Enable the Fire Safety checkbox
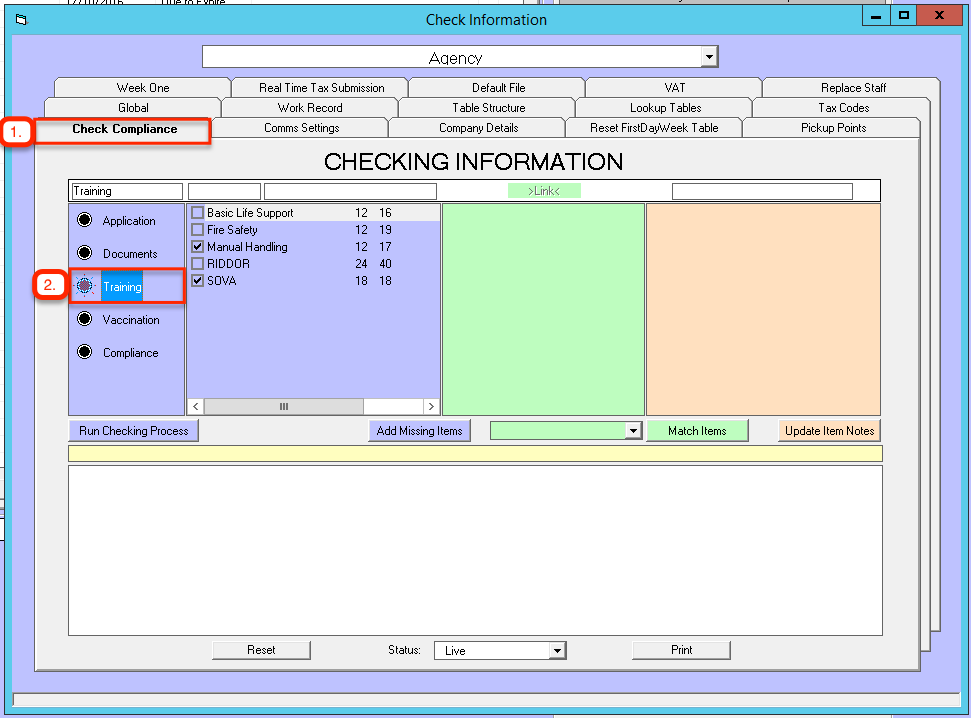The image size is (971, 718). coord(197,230)
